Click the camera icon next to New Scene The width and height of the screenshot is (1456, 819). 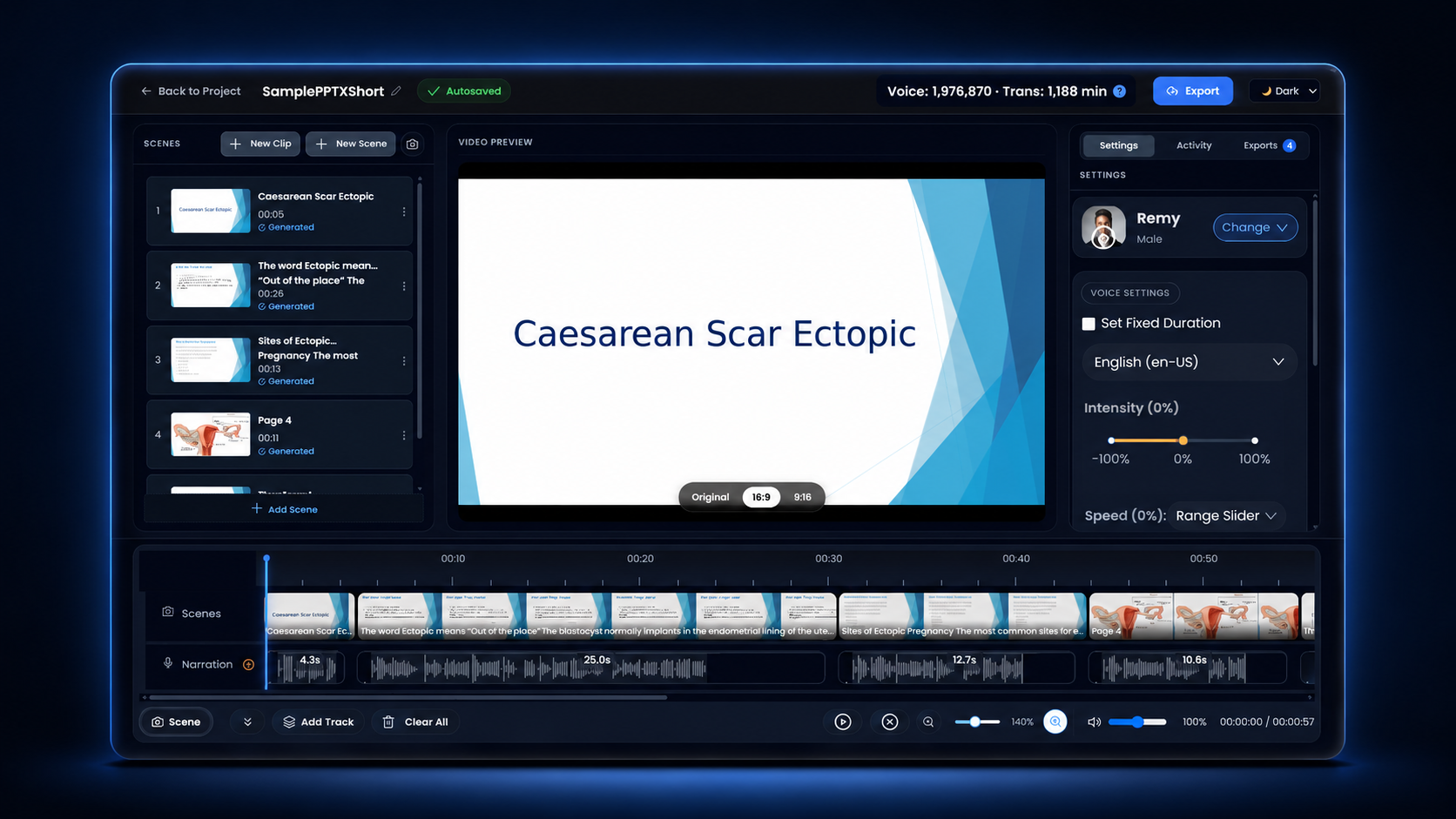tap(413, 144)
